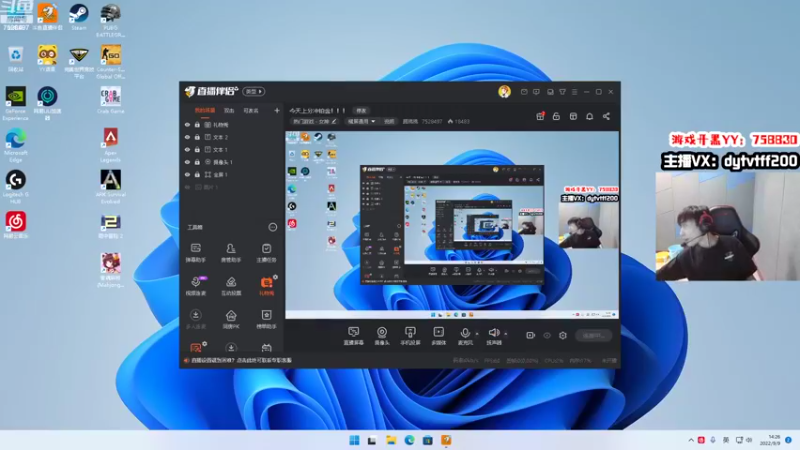Image resolution: width=800 pixels, height=450 pixels.
Task: Add the 摄像头 webcam source
Action: point(382,336)
